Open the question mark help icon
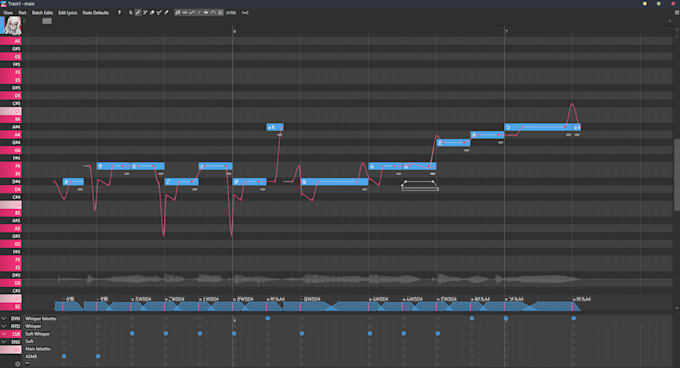This screenshot has width=680, height=368. point(119,13)
